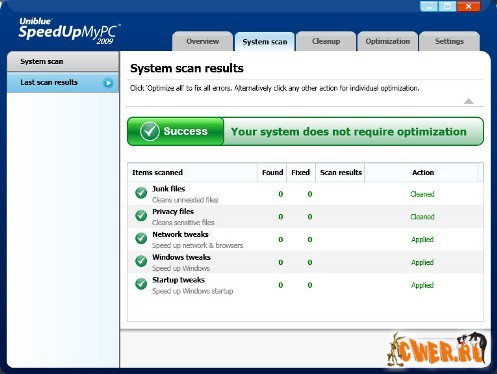Select the Windows tweaks row title
Screen dimensions: 497x374
pyautogui.click(x=181, y=257)
